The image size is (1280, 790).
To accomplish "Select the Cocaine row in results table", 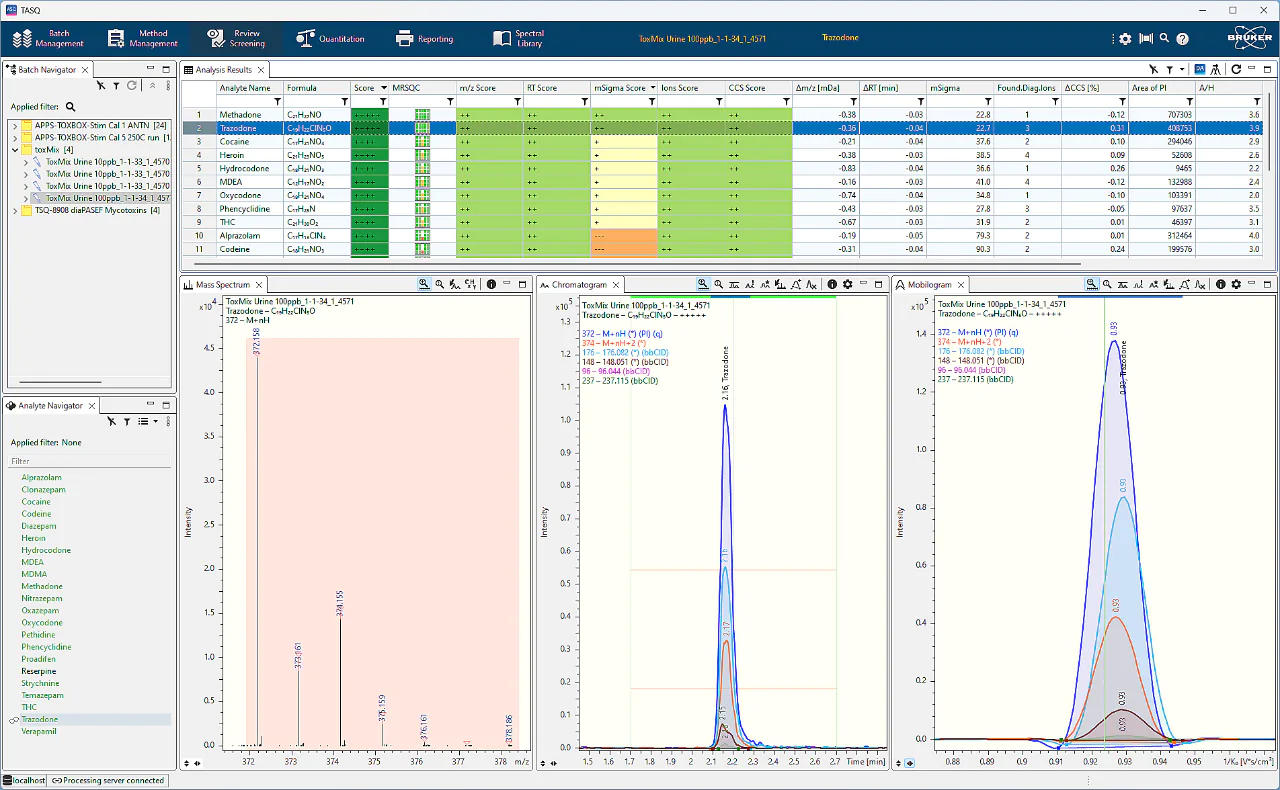I will (722, 141).
